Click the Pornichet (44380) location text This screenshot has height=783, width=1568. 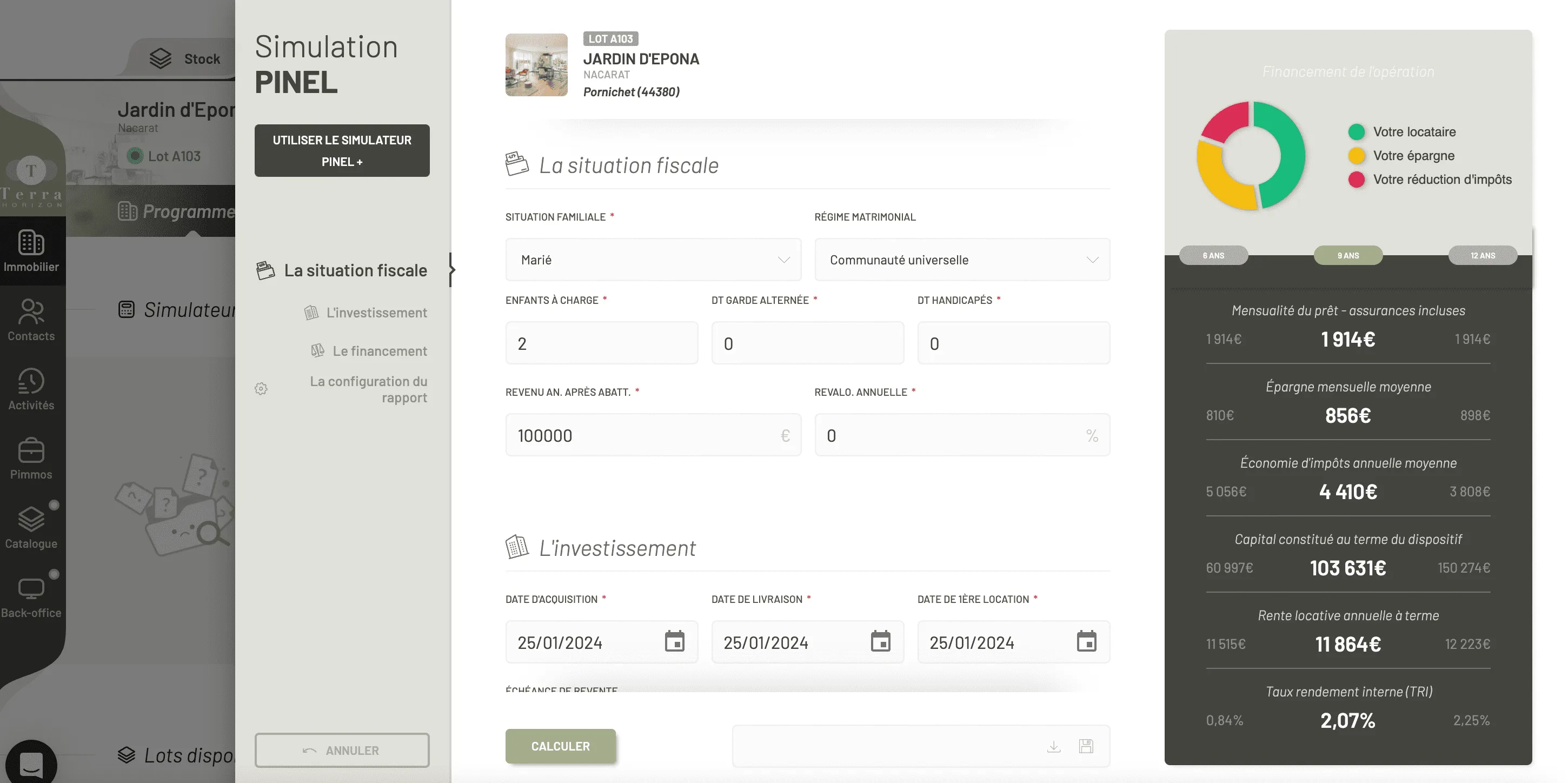tap(631, 92)
